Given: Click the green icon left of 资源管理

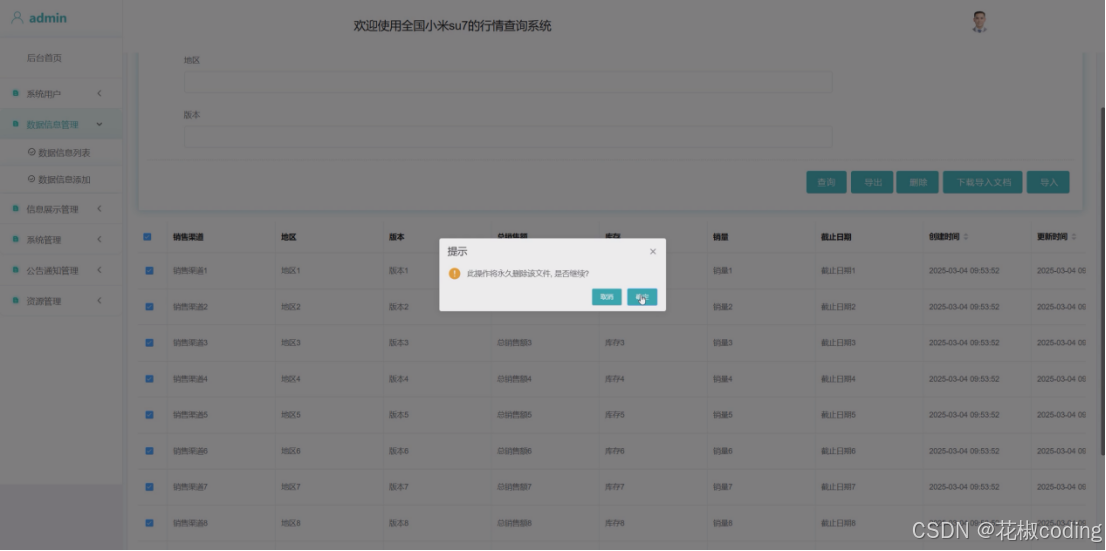Looking at the screenshot, I should (x=16, y=301).
